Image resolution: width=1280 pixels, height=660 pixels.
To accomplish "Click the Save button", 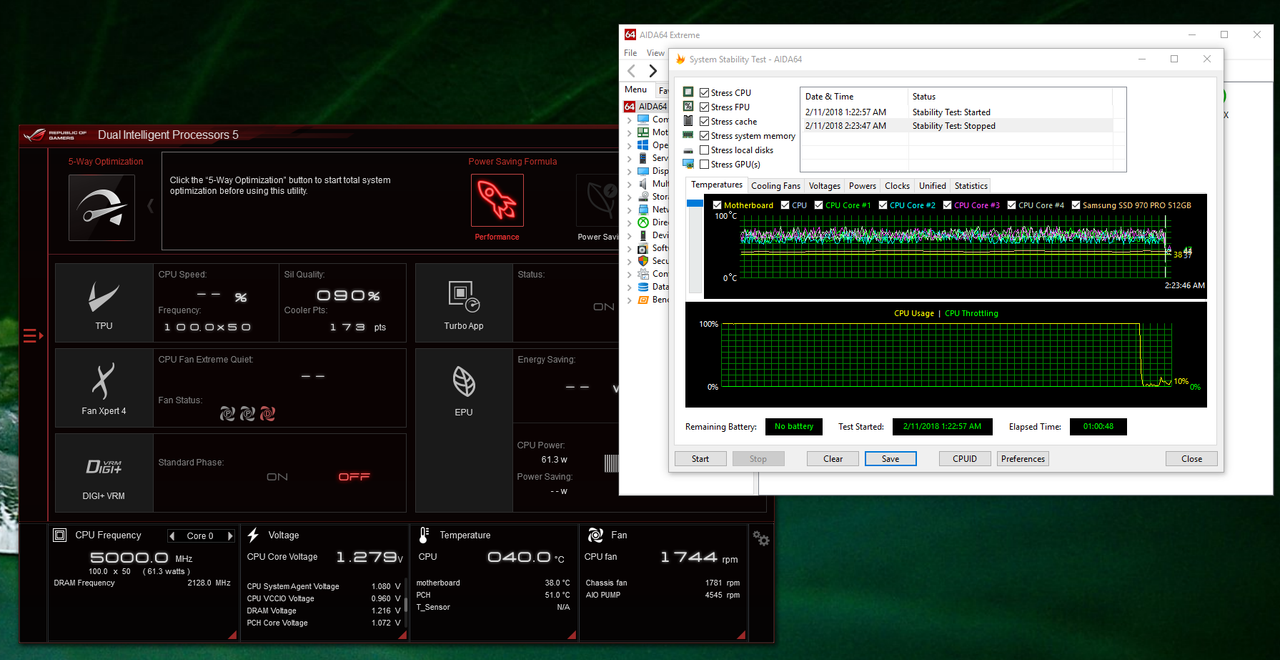I will [x=891, y=459].
